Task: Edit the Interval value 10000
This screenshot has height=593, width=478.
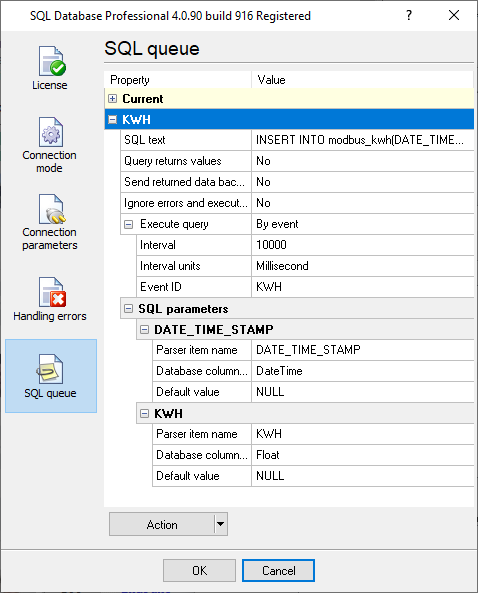Action: tap(362, 245)
